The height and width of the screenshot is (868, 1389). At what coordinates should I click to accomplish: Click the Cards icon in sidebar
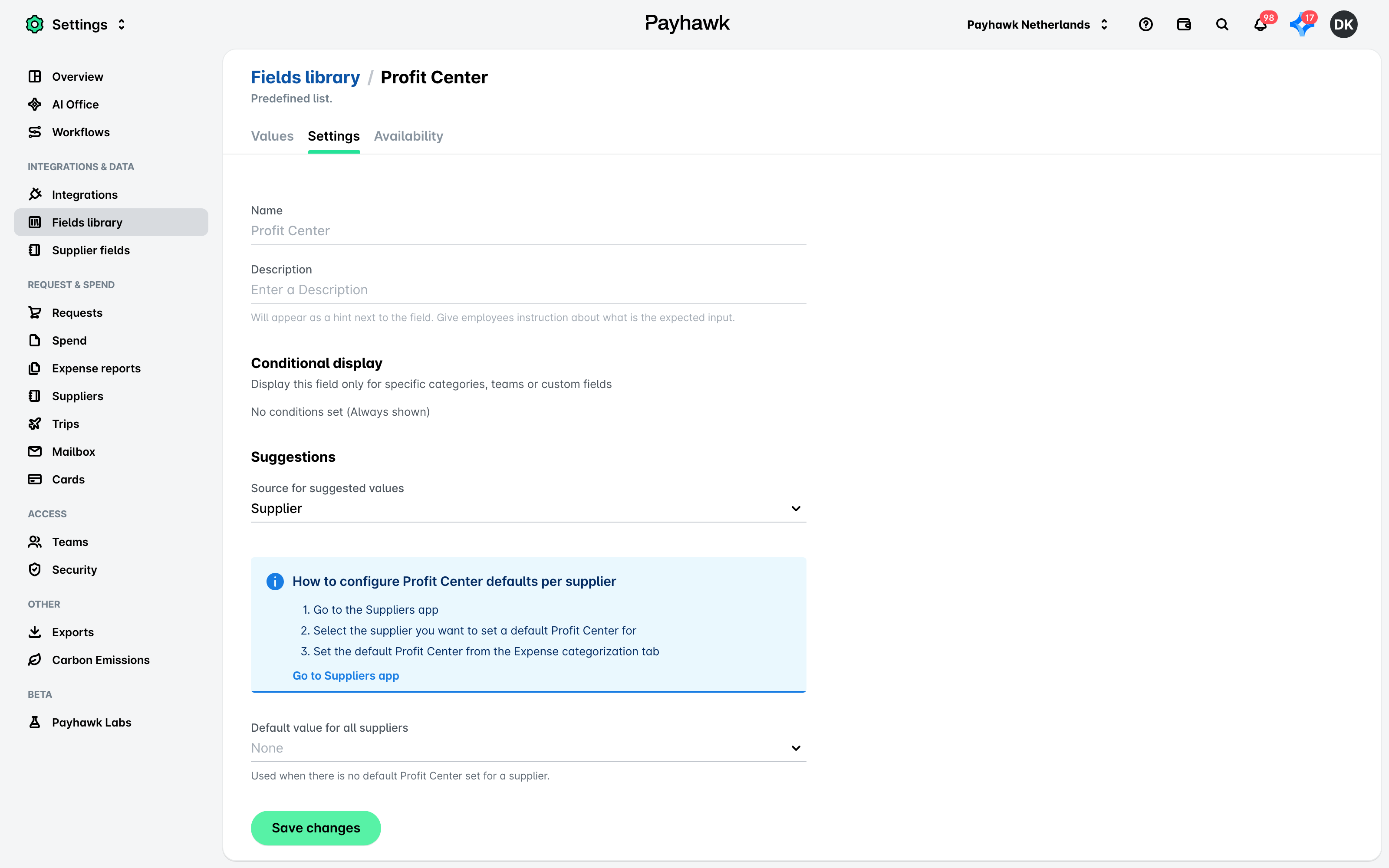click(x=34, y=479)
